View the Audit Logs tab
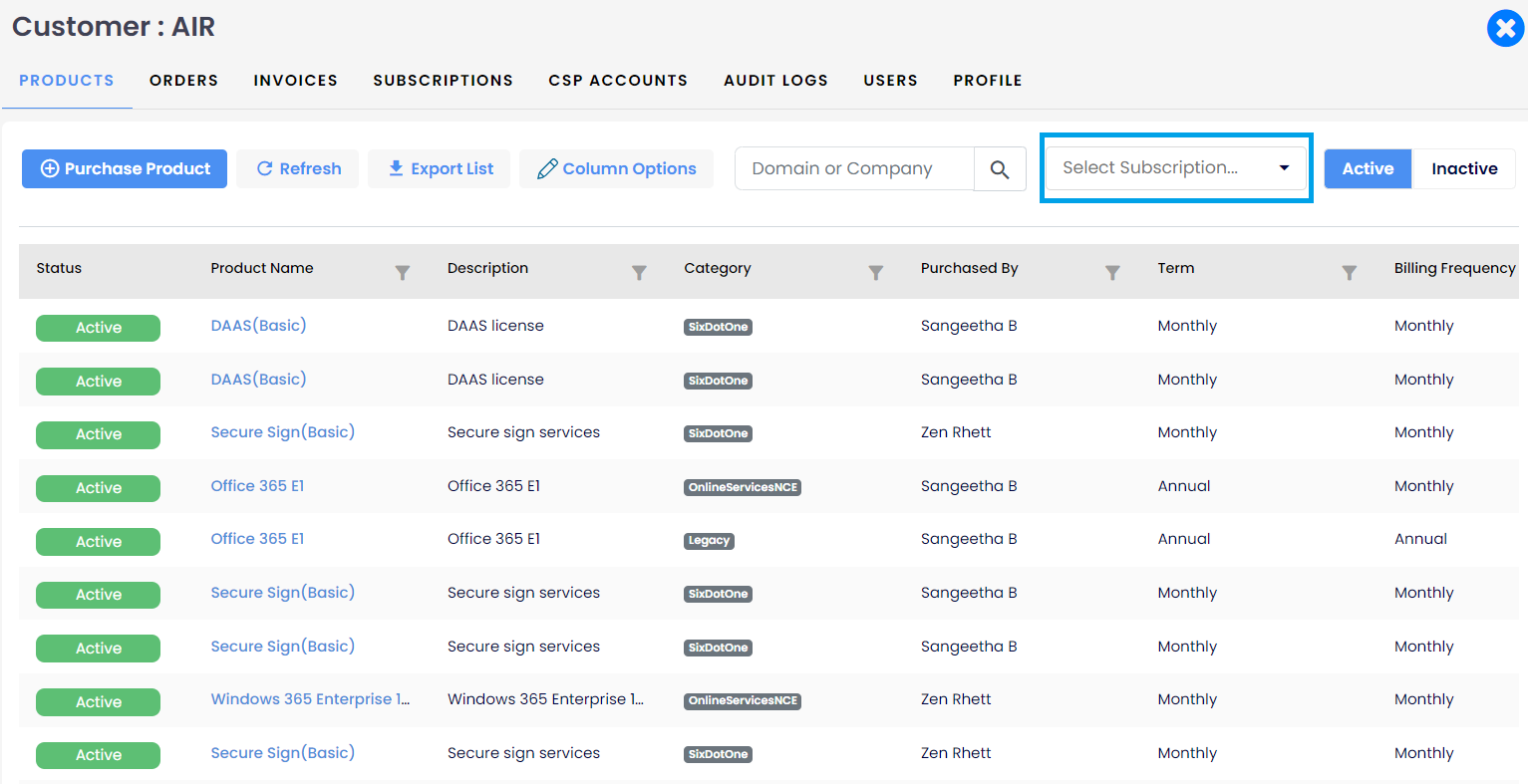This screenshot has height=784, width=1528. tap(776, 81)
